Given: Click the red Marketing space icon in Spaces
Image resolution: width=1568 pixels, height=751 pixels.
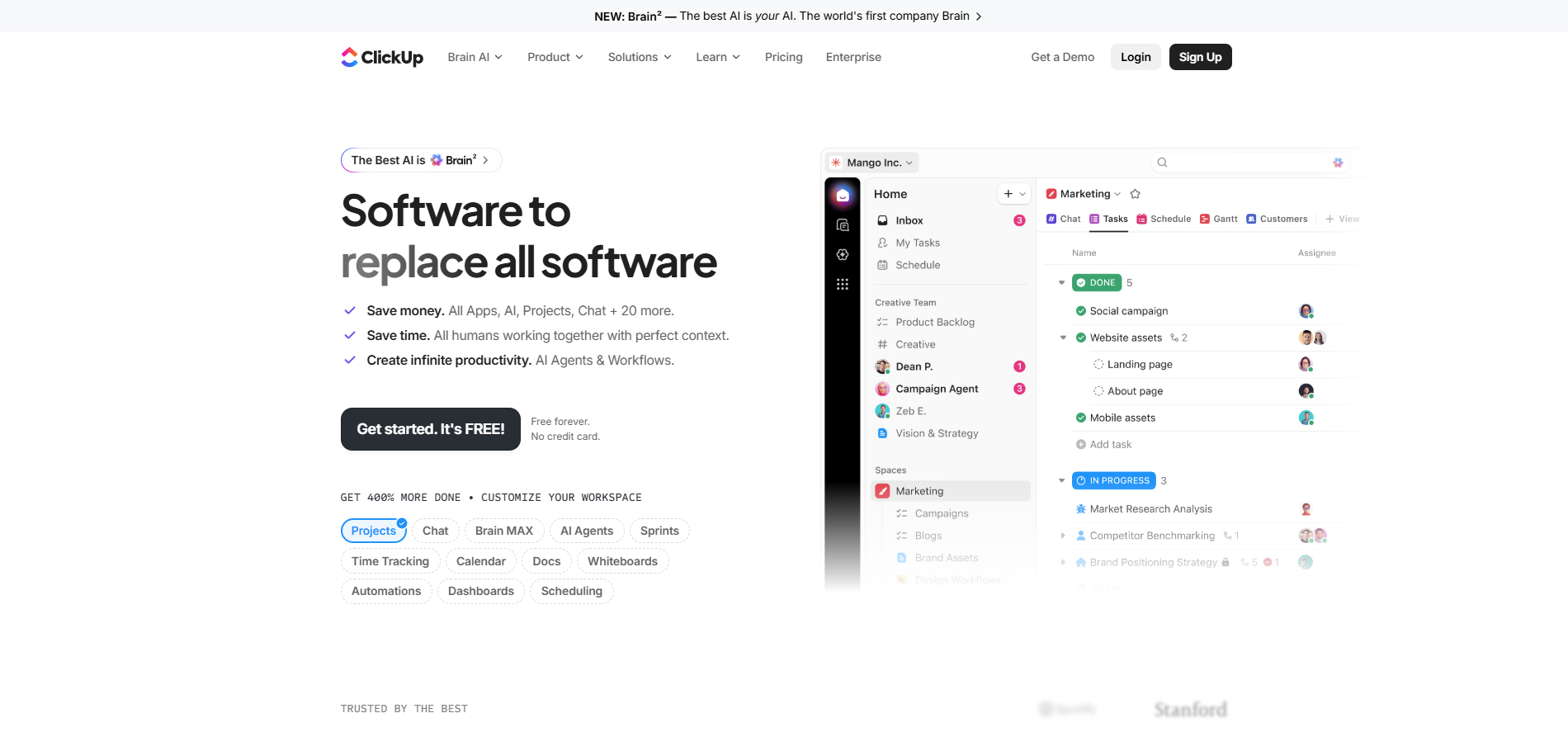Looking at the screenshot, I should [x=882, y=491].
